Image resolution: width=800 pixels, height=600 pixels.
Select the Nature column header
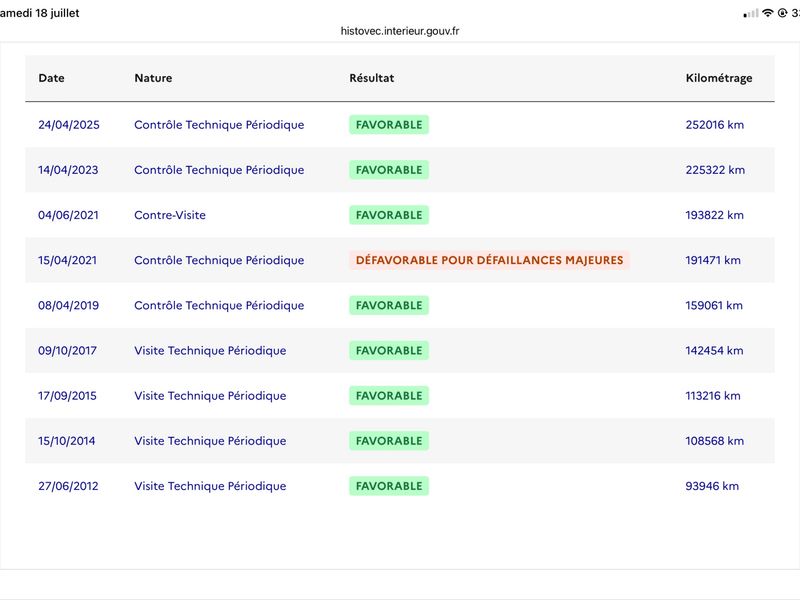153,78
